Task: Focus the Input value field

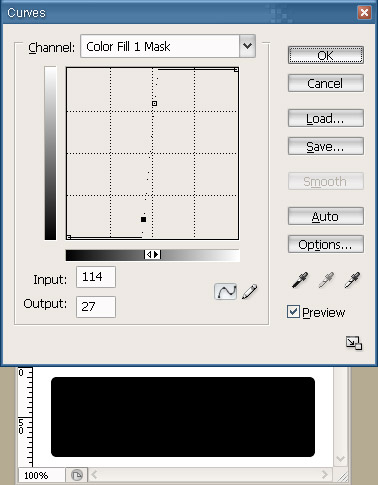Action: click(x=96, y=277)
